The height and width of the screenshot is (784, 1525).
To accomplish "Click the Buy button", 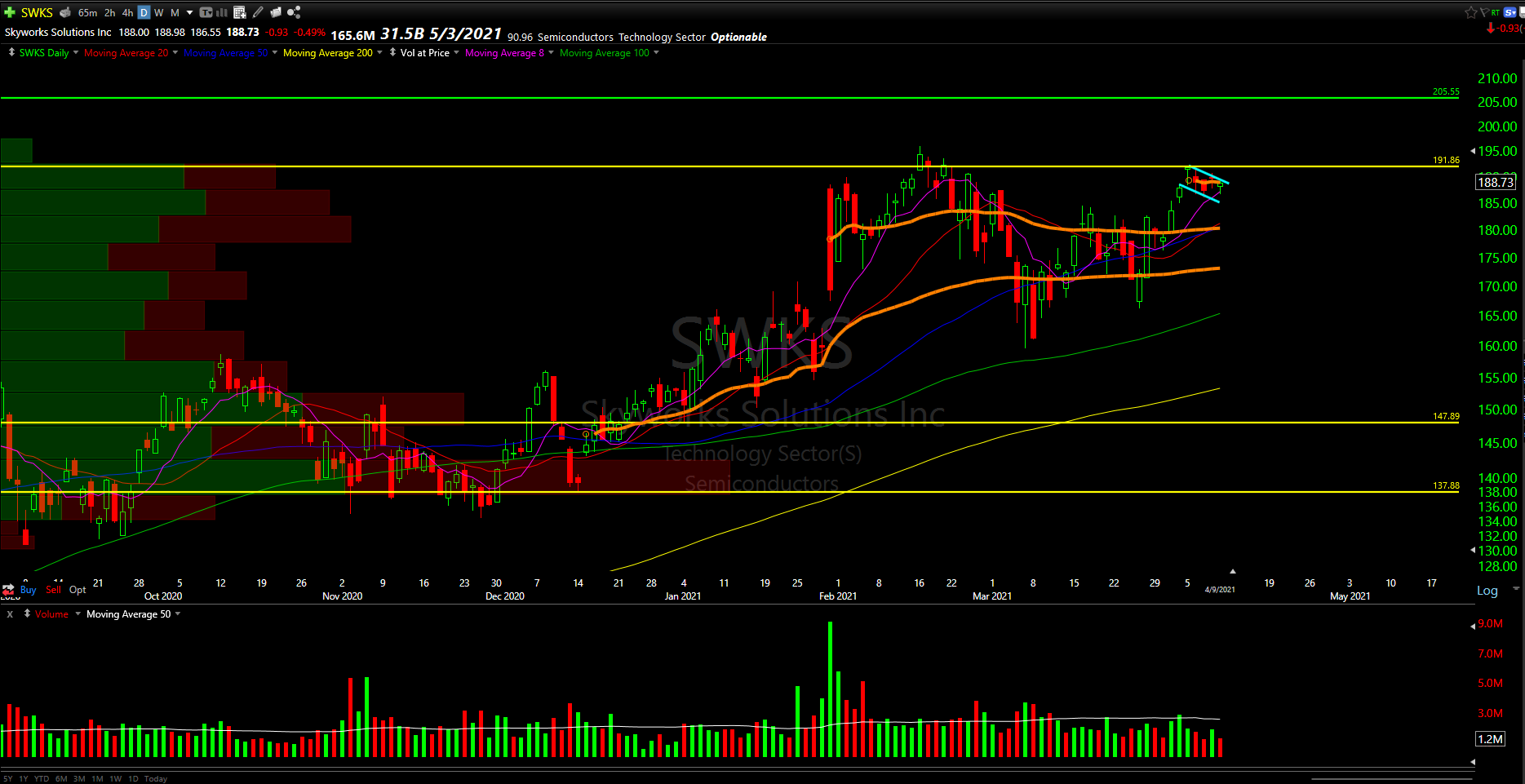I will click(x=29, y=589).
